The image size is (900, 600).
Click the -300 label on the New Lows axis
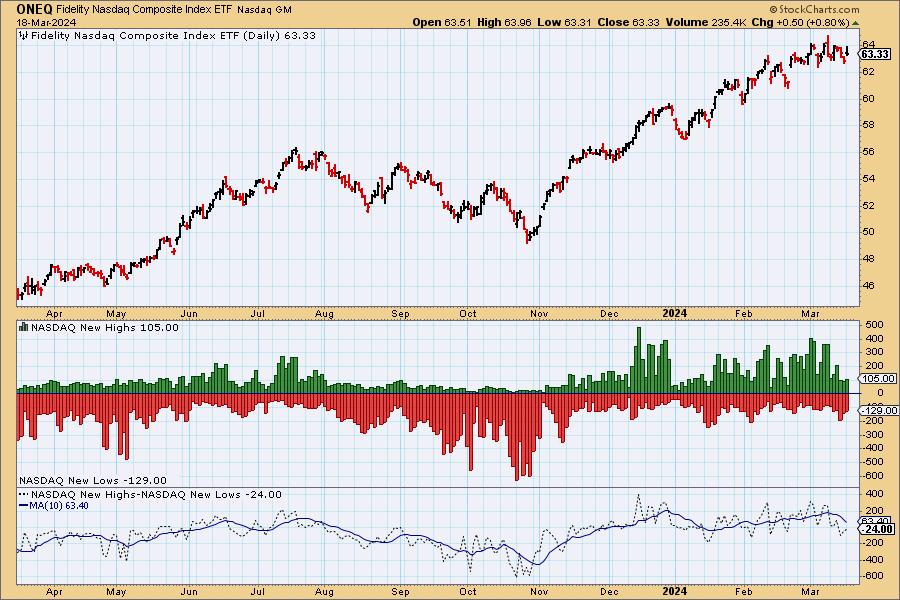872,434
